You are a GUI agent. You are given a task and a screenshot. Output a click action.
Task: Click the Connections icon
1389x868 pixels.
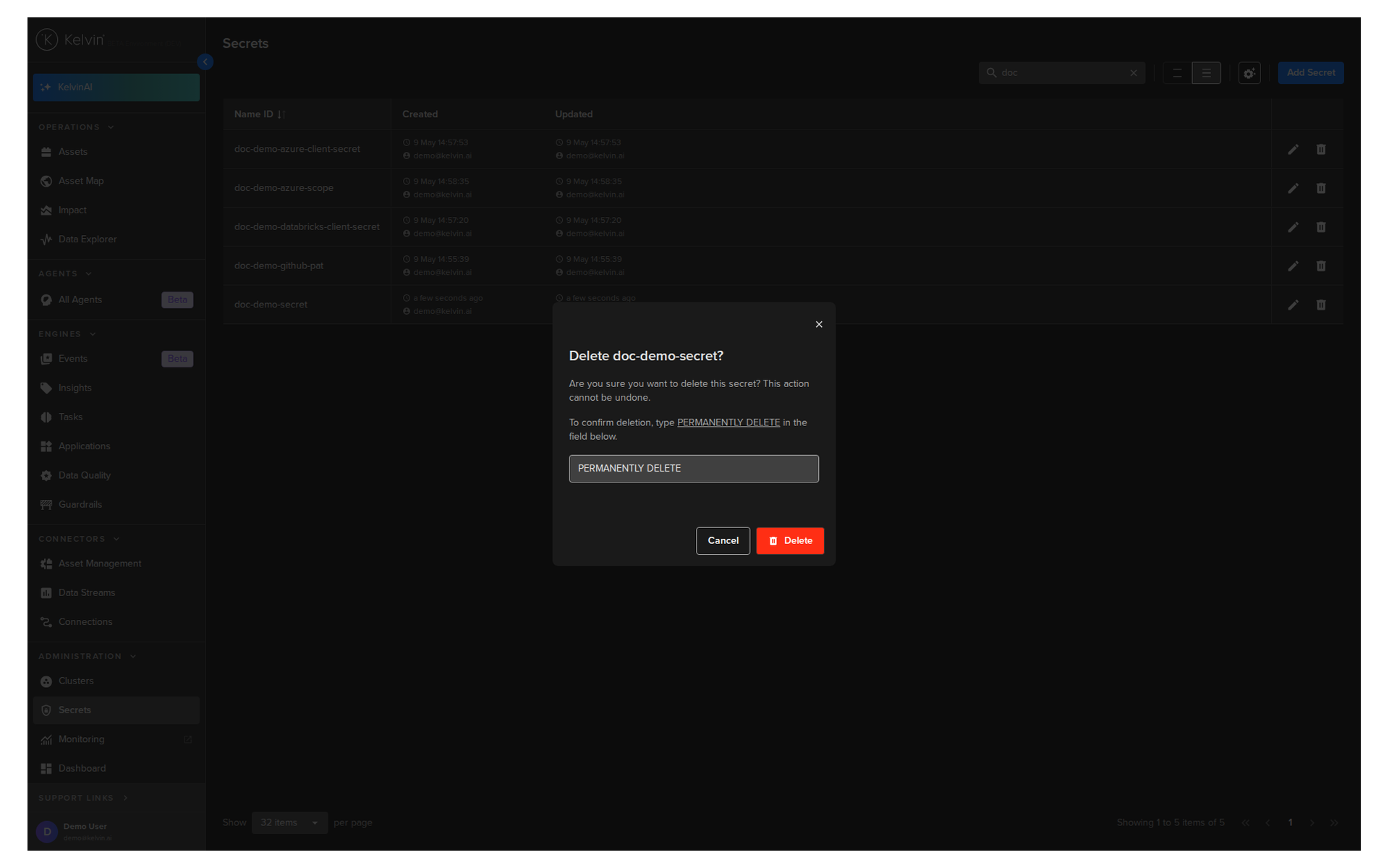coord(46,622)
